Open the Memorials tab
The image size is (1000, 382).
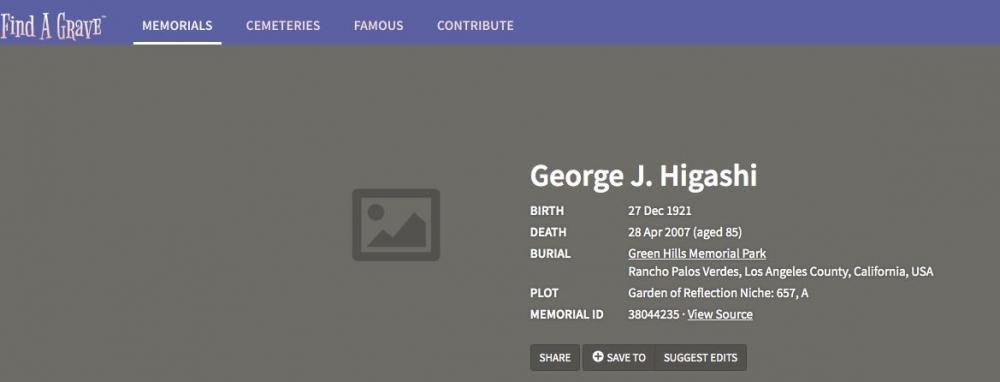(177, 26)
